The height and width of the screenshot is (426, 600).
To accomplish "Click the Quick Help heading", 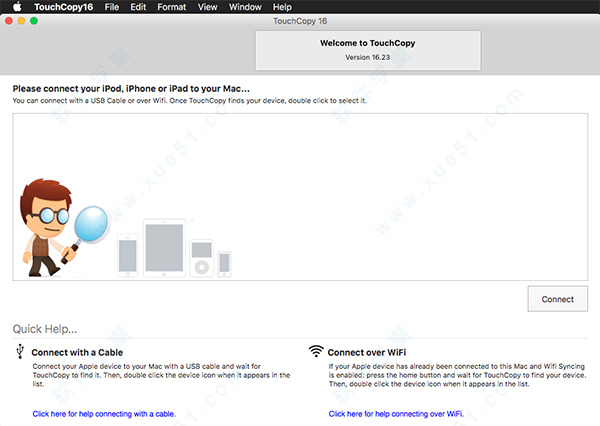I will [x=45, y=329].
